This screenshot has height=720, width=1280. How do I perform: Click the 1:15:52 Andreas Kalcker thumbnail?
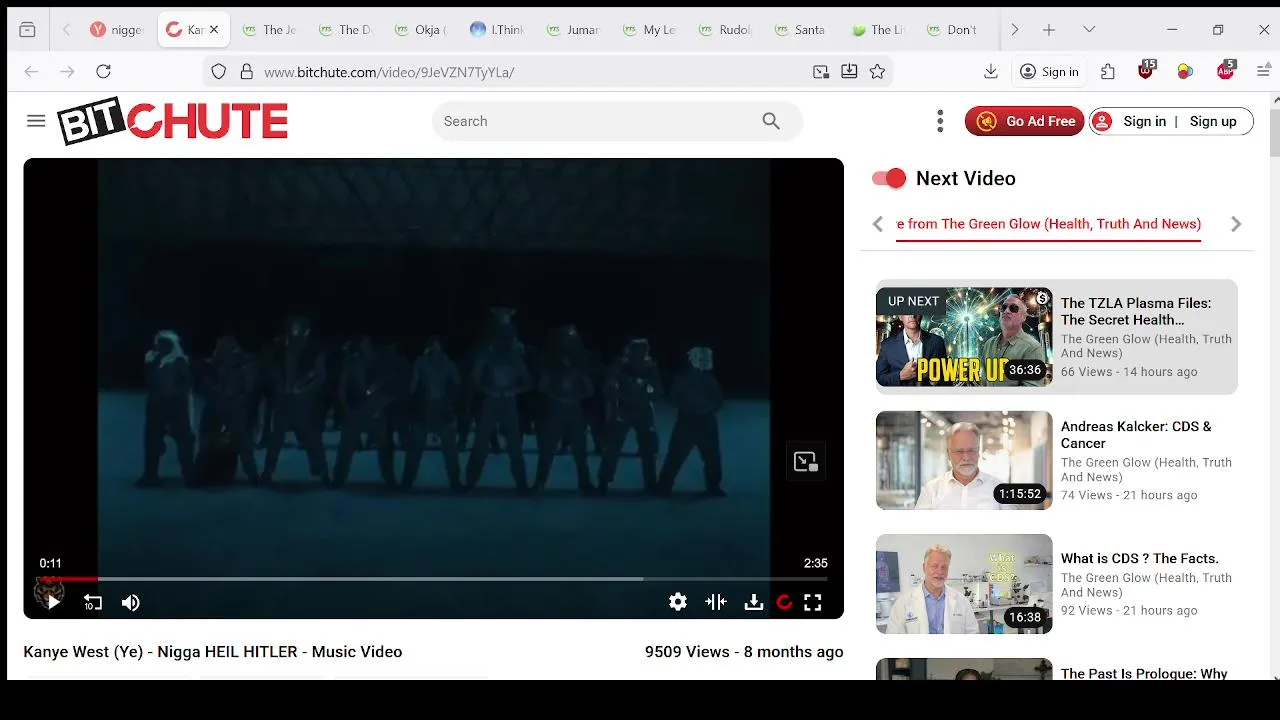click(x=964, y=460)
